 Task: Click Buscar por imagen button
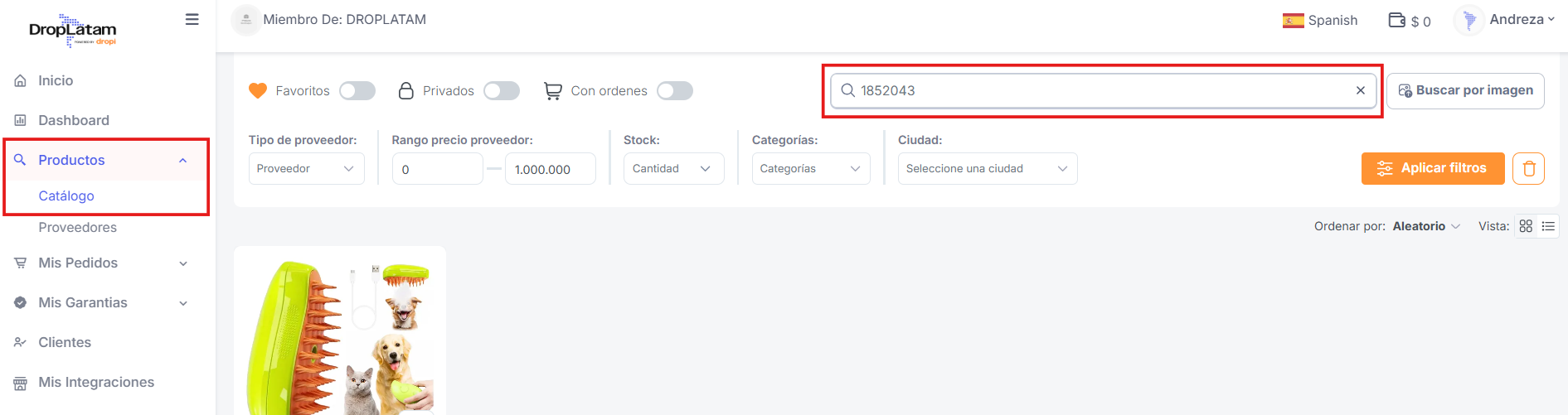1465,90
